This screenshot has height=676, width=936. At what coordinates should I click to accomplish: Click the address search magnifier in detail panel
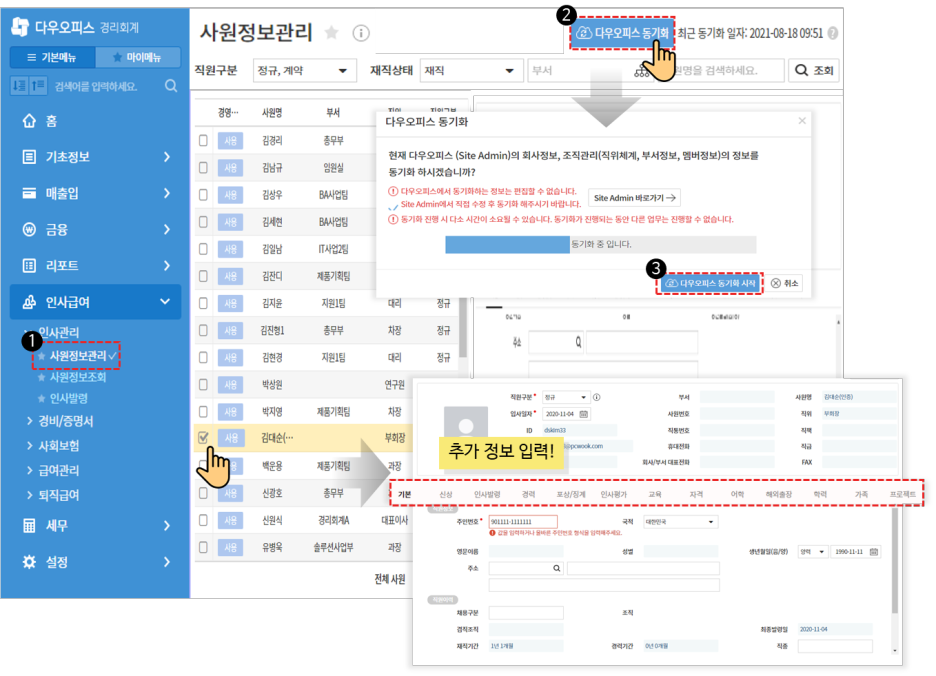[556, 568]
